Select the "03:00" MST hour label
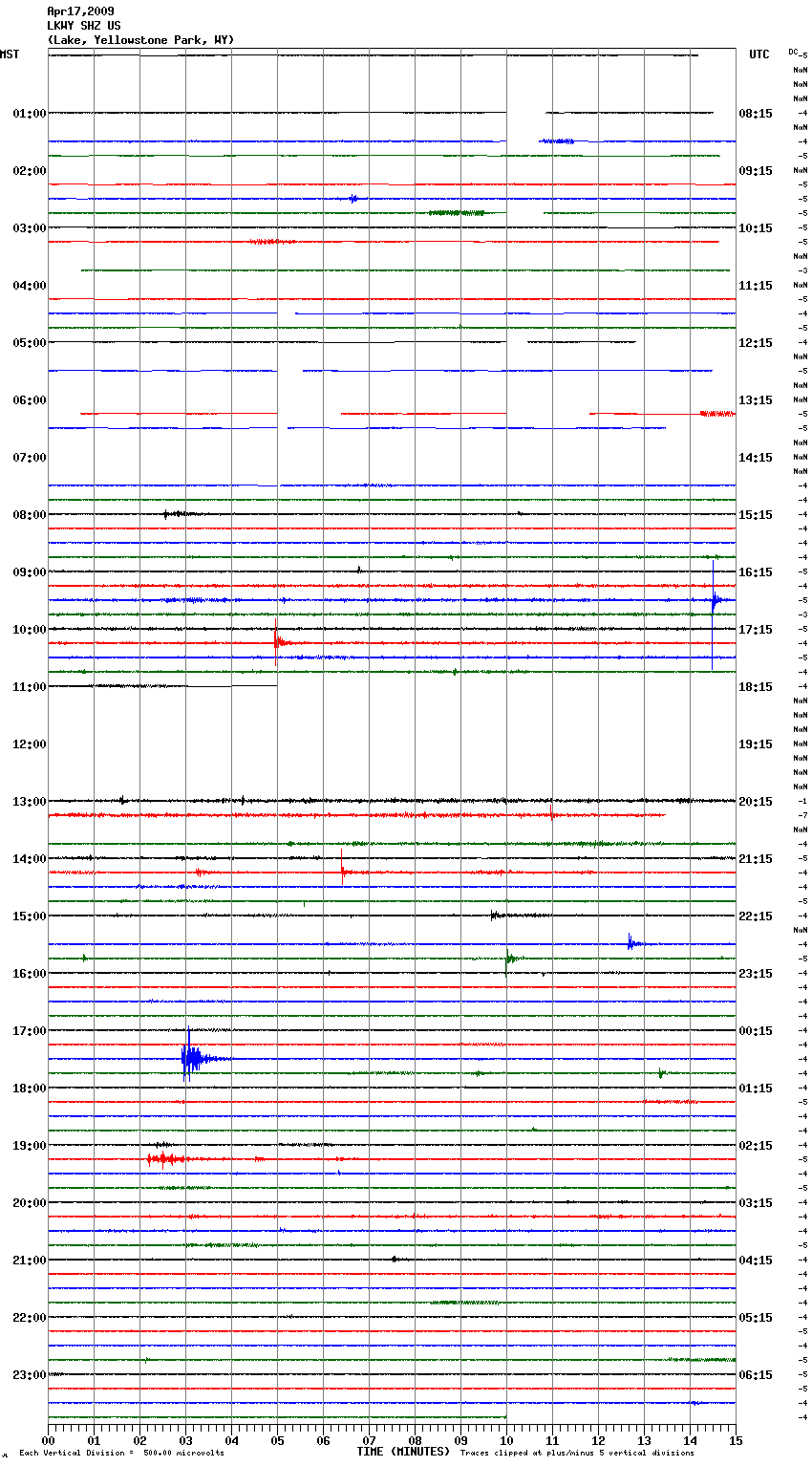Viewport: 812px width, 1466px height. point(30,228)
